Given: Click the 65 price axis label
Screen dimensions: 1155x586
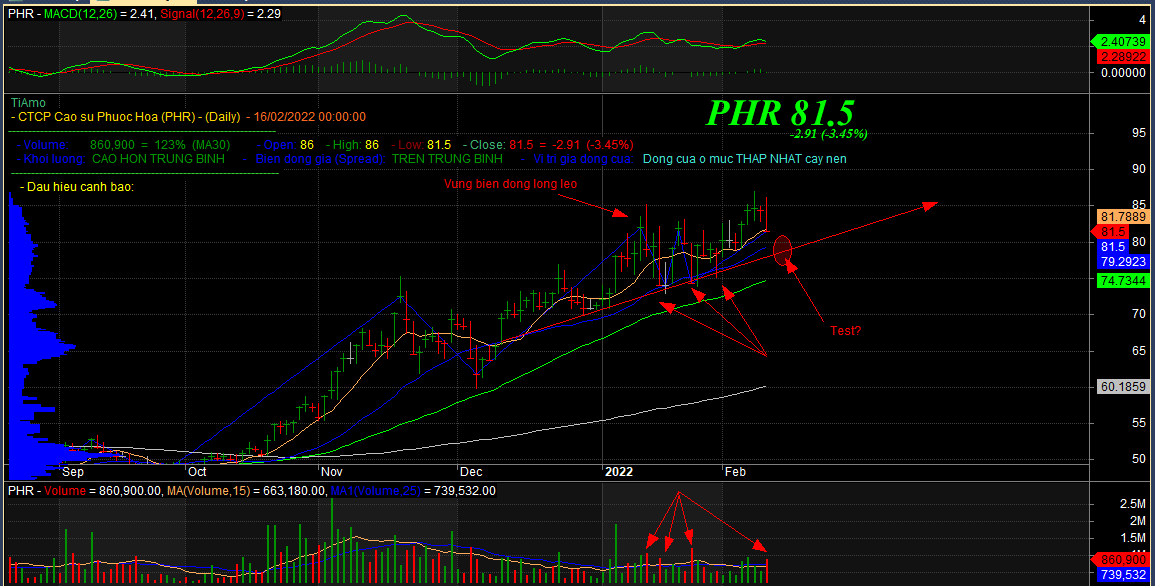Looking at the screenshot, I should click(1139, 350).
